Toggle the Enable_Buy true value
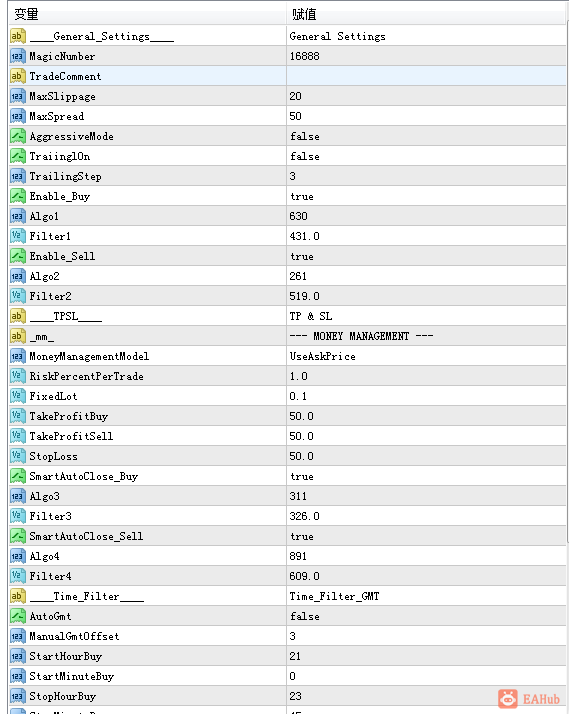Viewport: 569px width, 714px height. click(x=302, y=196)
